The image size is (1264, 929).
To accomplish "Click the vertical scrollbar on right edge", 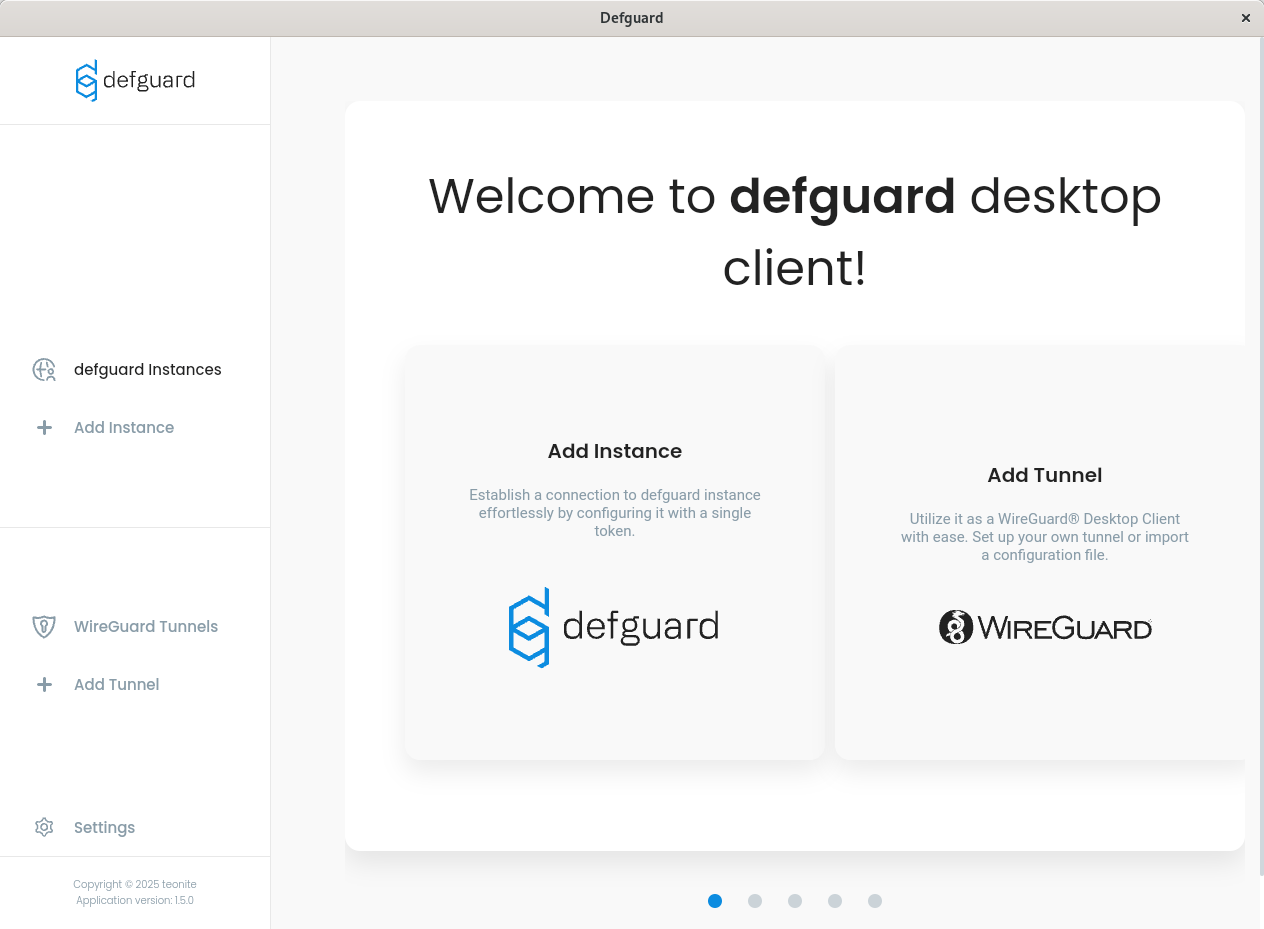I will pyautogui.click(x=1259, y=450).
